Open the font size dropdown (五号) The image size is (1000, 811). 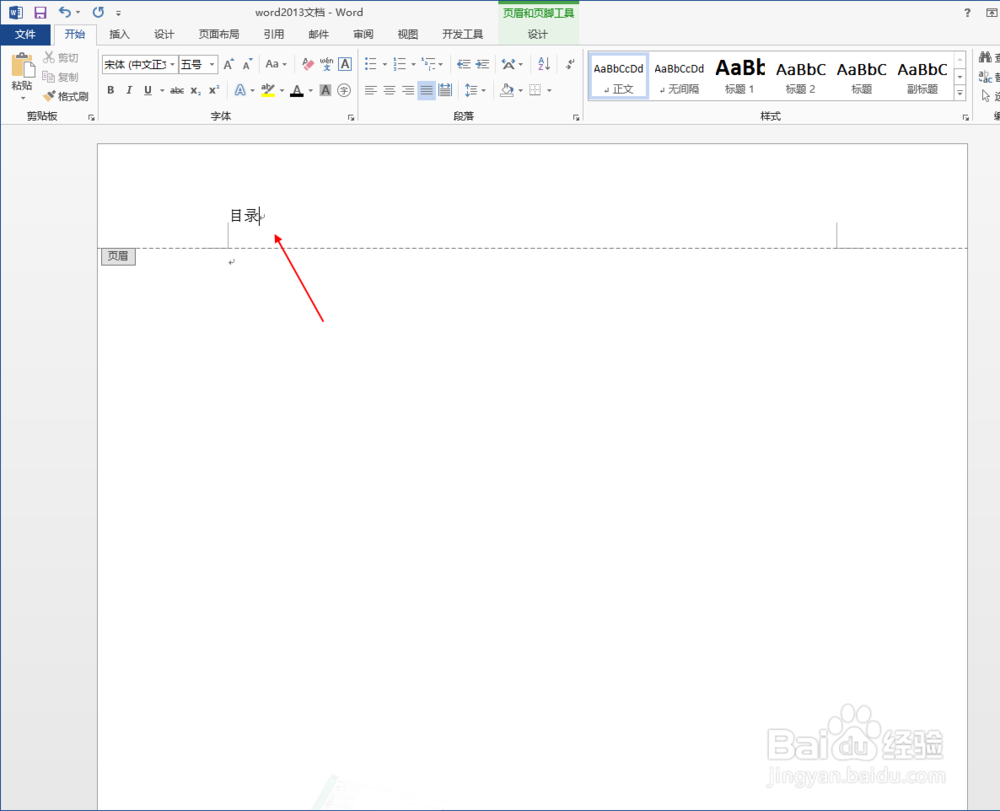(212, 64)
